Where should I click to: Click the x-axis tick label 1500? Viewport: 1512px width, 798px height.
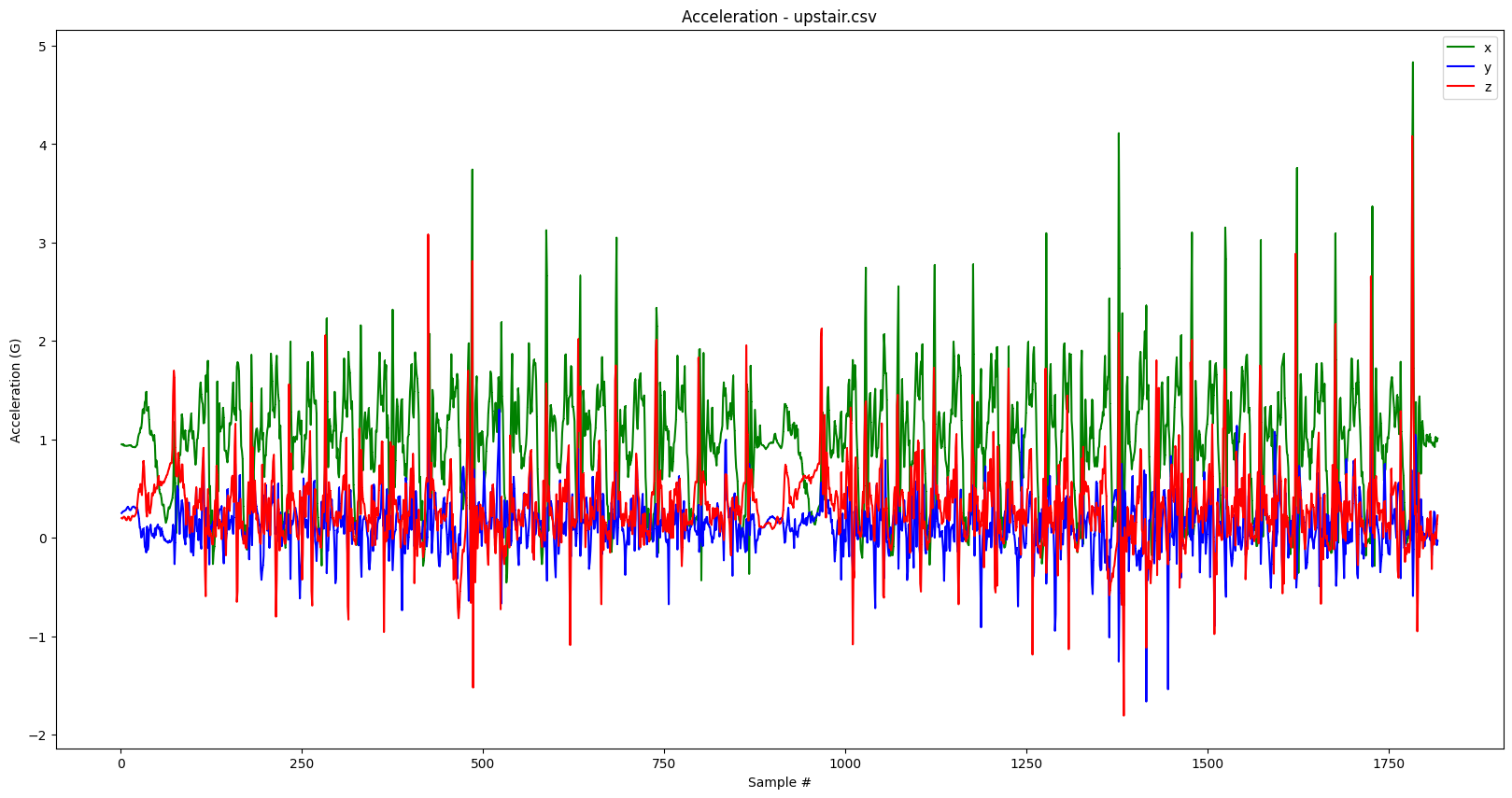click(1208, 763)
